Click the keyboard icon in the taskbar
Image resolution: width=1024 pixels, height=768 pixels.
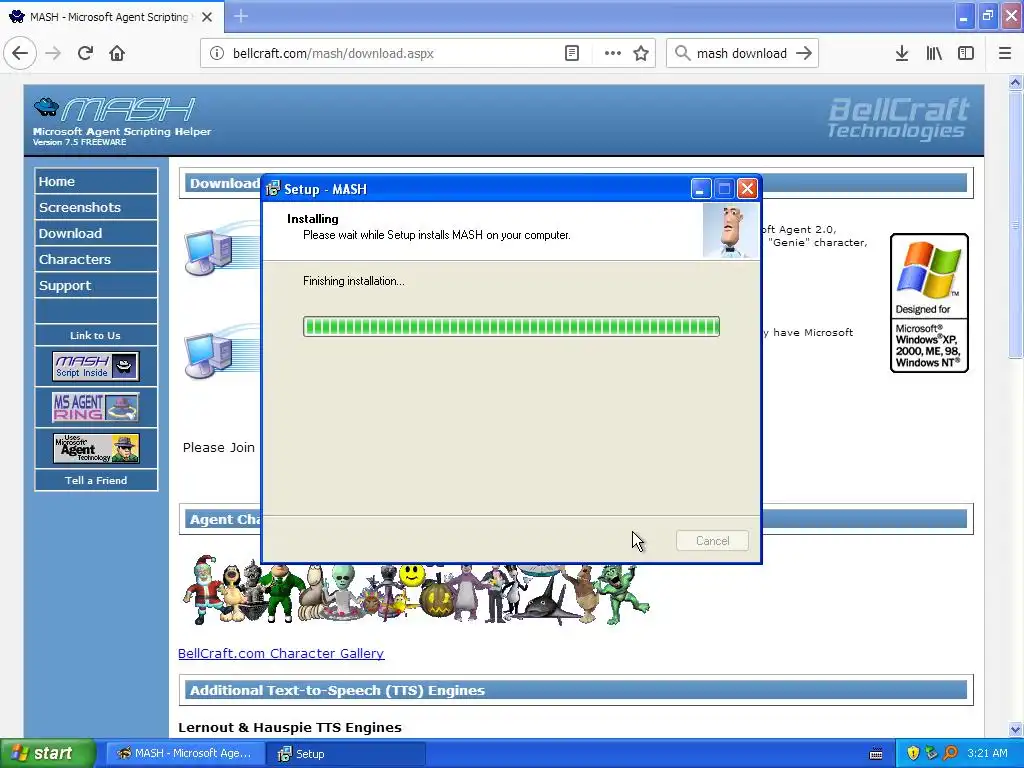click(876, 754)
